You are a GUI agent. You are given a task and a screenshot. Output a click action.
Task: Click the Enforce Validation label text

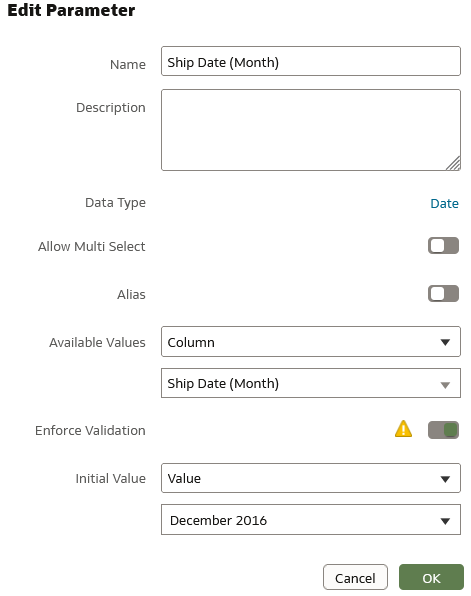90,430
